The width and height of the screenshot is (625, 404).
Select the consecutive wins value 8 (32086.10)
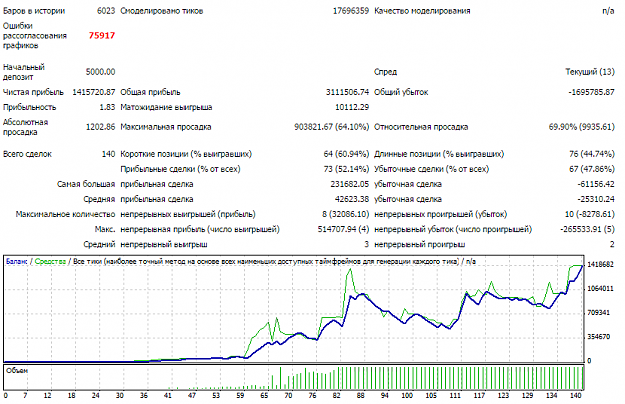pyautogui.click(x=346, y=214)
